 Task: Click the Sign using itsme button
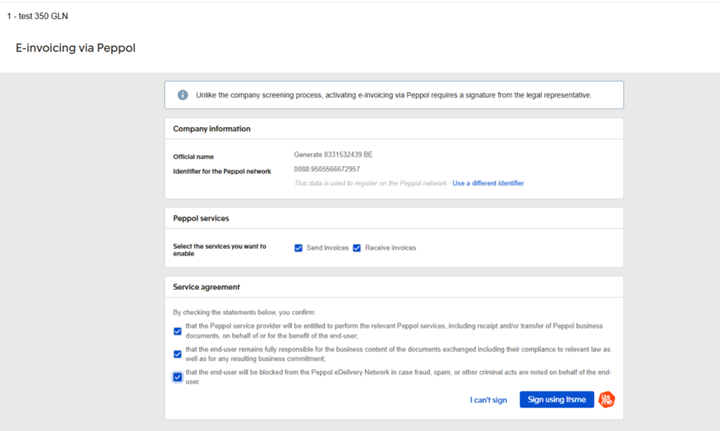[557, 399]
